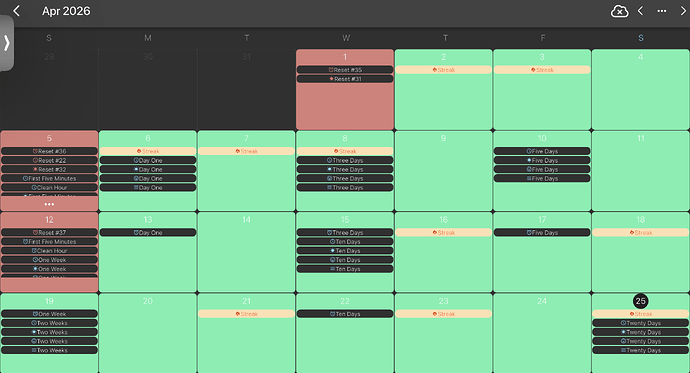The height and width of the screenshot is (373, 690).
Task: Expand the side panel handle
Action: point(6,43)
